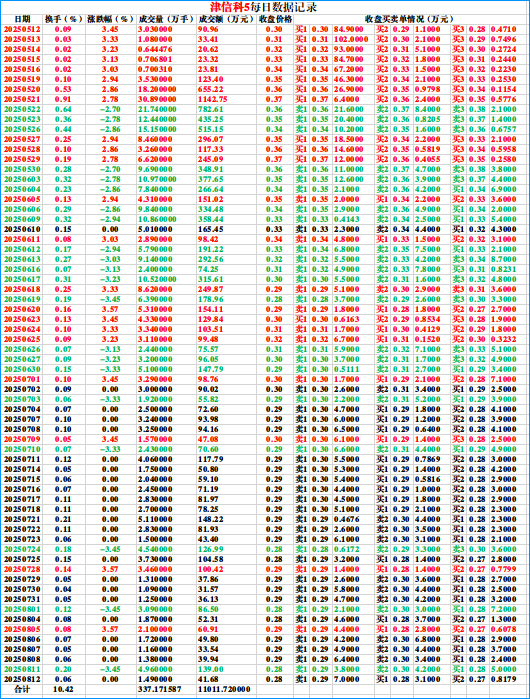Click the 收盘买卖单情况（万元） header

tap(409, 19)
